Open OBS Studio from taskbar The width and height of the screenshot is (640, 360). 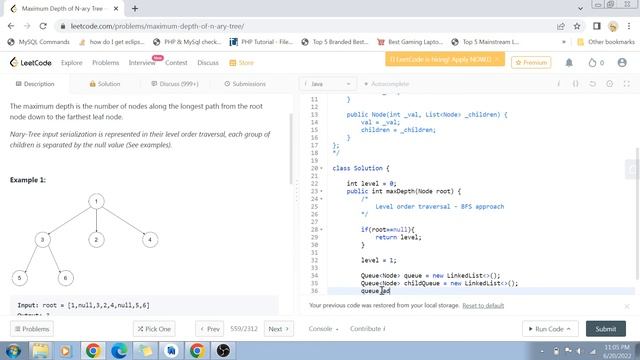223,351
